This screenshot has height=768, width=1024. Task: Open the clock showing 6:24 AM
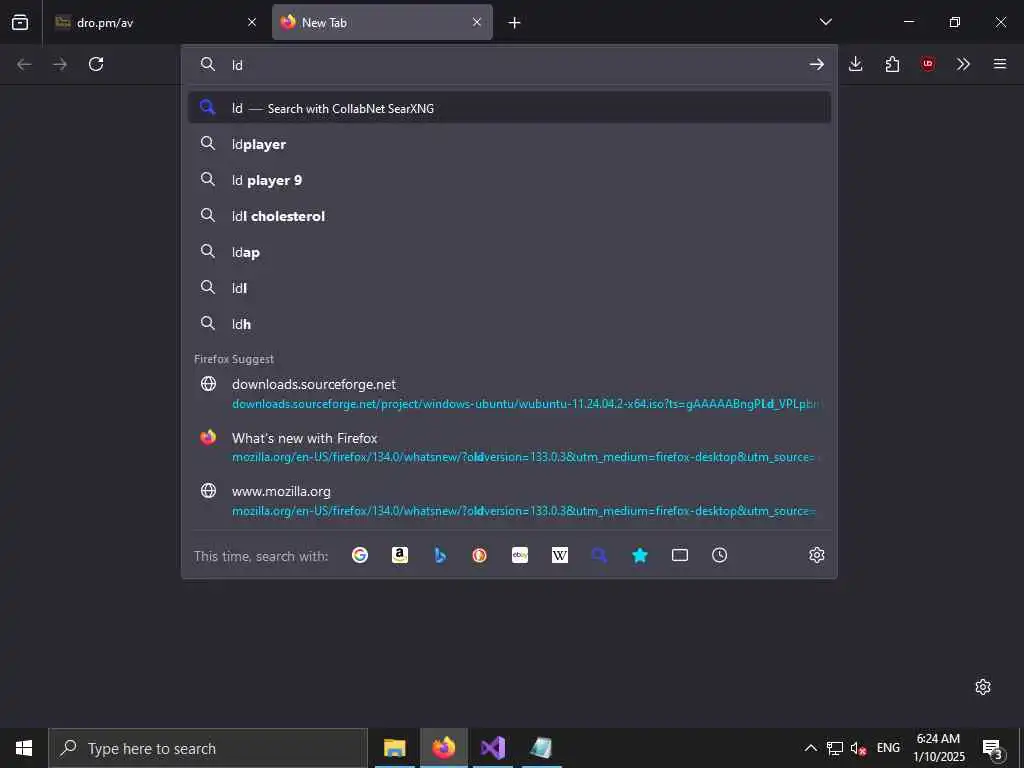tap(938, 748)
